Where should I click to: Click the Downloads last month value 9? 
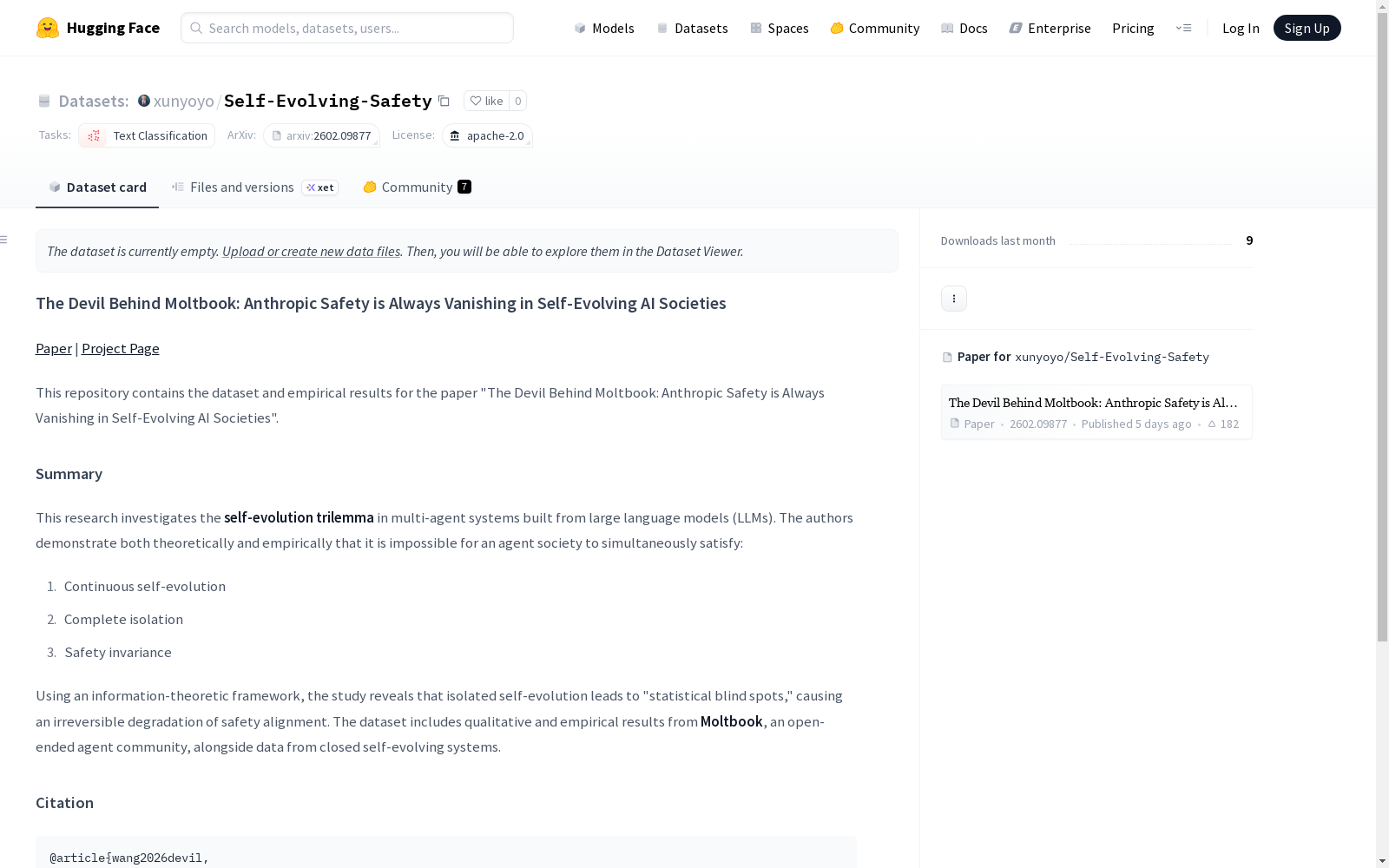click(1249, 240)
